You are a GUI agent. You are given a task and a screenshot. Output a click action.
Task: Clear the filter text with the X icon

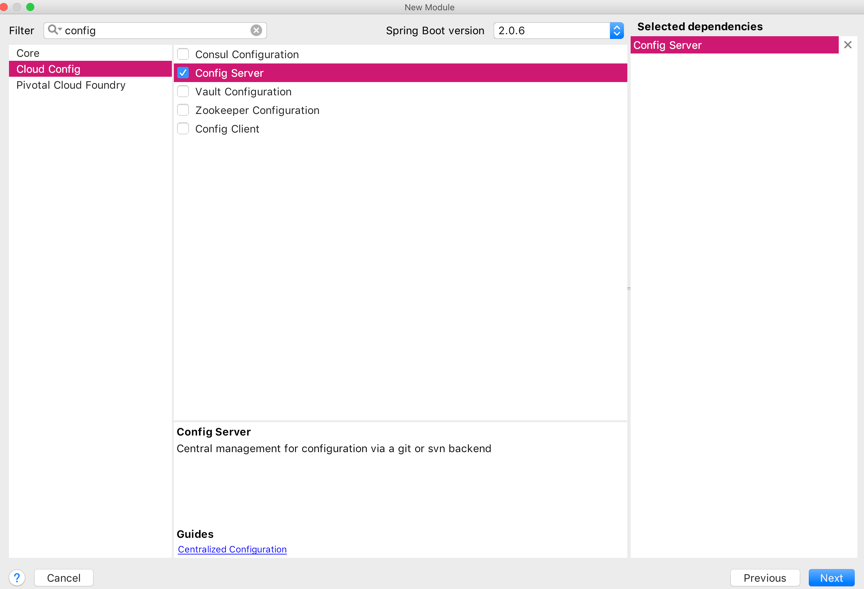(256, 30)
